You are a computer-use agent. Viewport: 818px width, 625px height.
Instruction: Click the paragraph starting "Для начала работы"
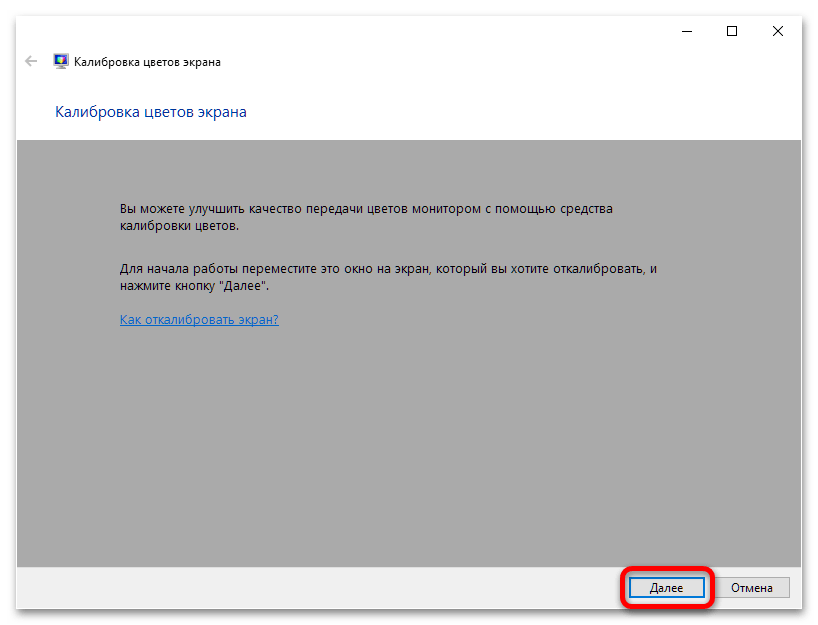tap(388, 277)
